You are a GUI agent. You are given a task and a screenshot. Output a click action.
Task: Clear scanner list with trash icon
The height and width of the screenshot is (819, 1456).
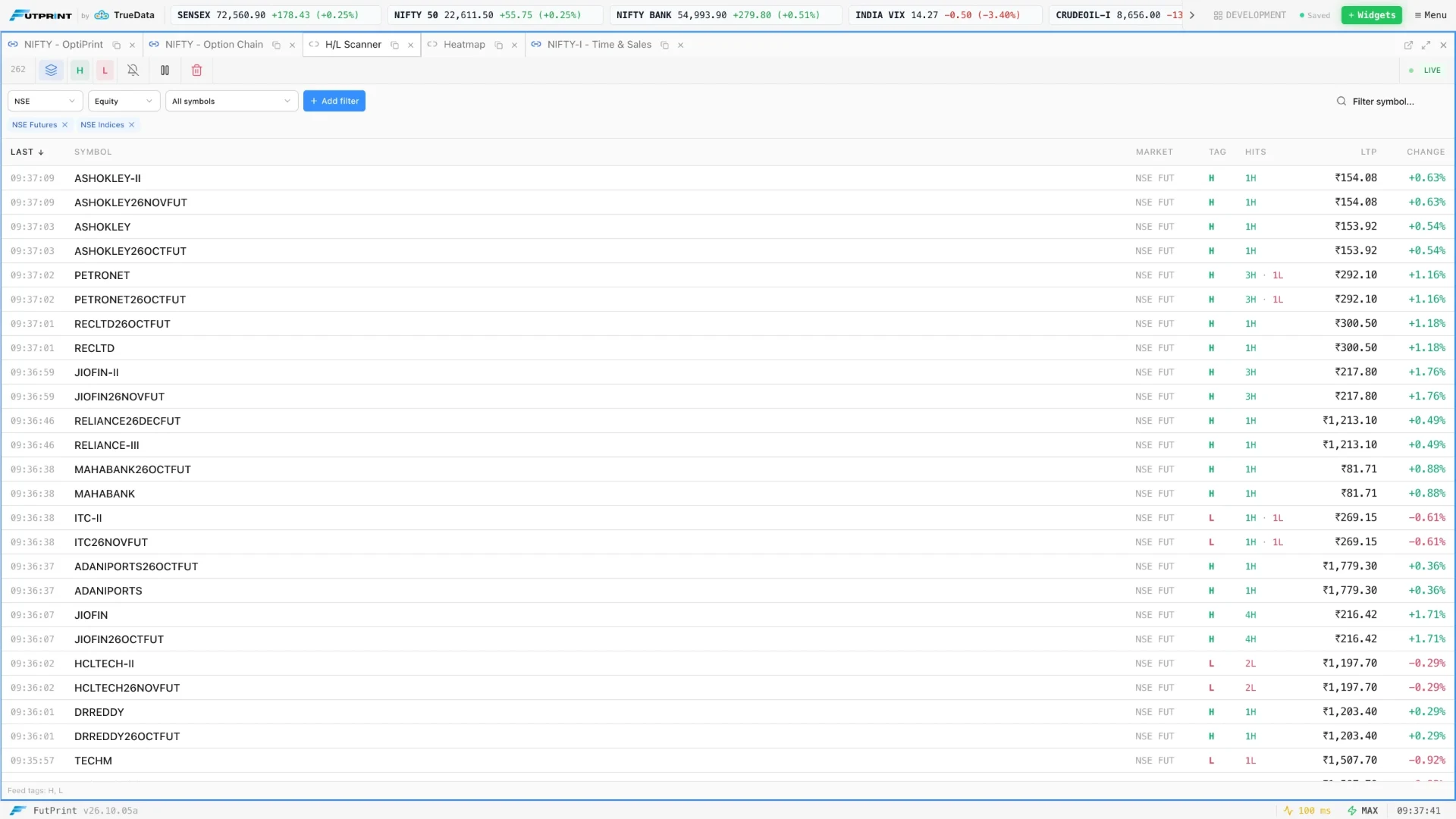(196, 70)
